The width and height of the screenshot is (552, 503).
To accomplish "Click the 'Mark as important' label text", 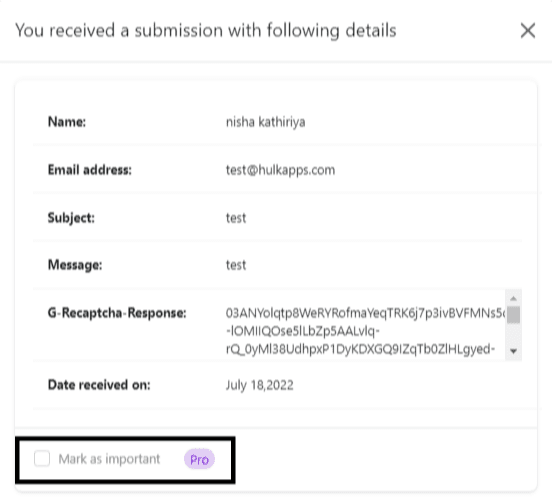I will [109, 459].
